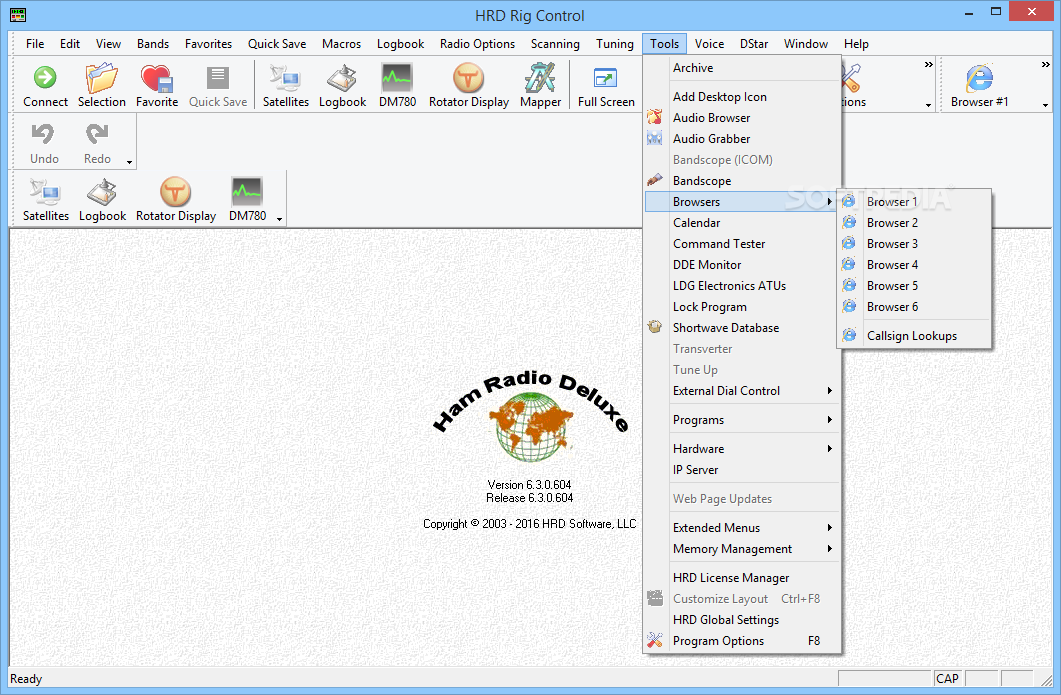This screenshot has height=695, width=1061.
Task: Open the Bands menu
Action: click(153, 44)
